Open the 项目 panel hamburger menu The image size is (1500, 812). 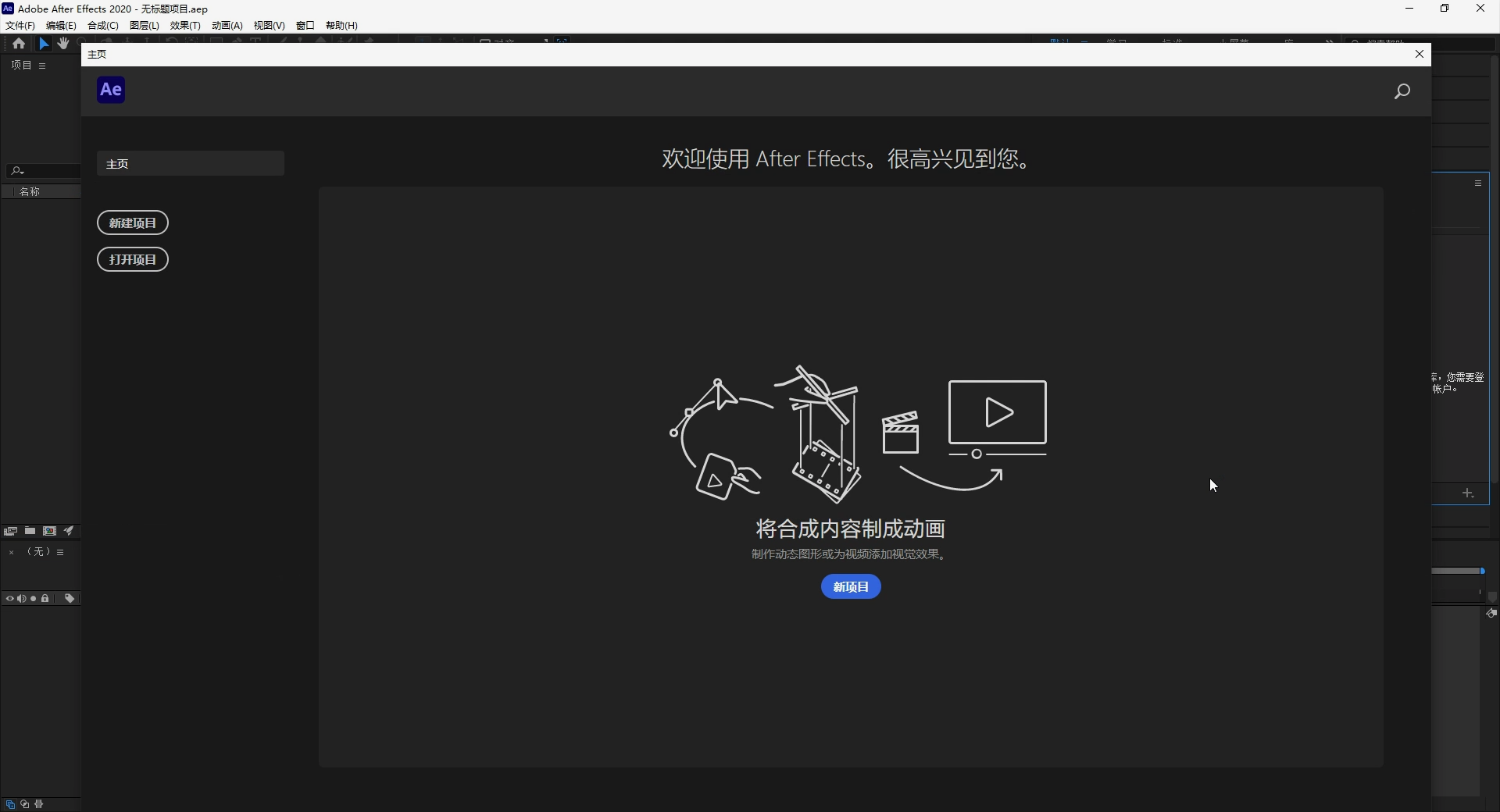(42, 66)
